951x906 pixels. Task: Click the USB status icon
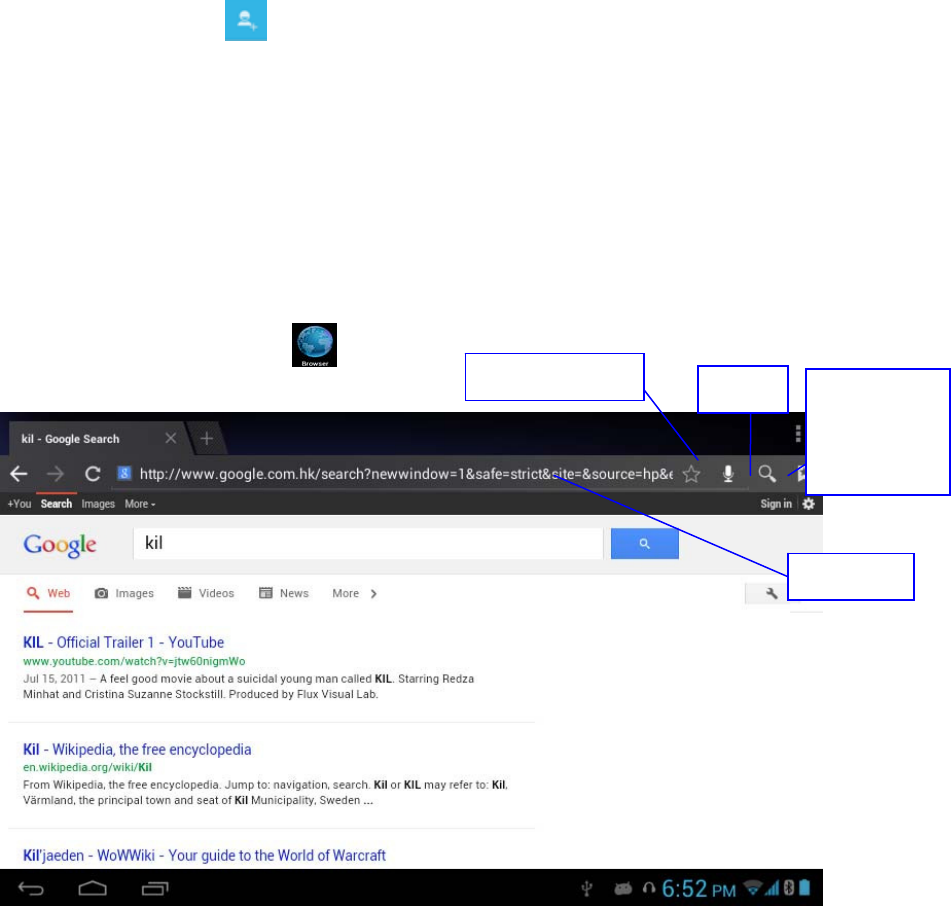(586, 889)
